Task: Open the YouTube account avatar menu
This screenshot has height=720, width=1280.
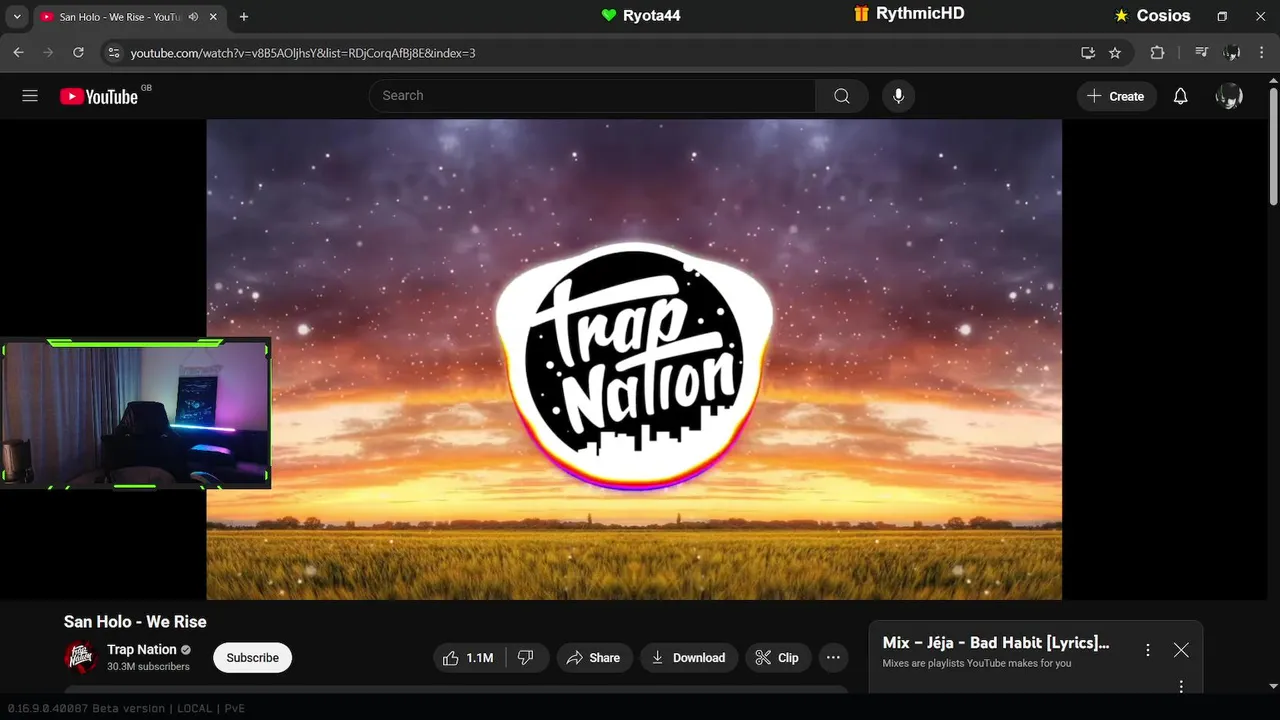Action: pos(1229,96)
